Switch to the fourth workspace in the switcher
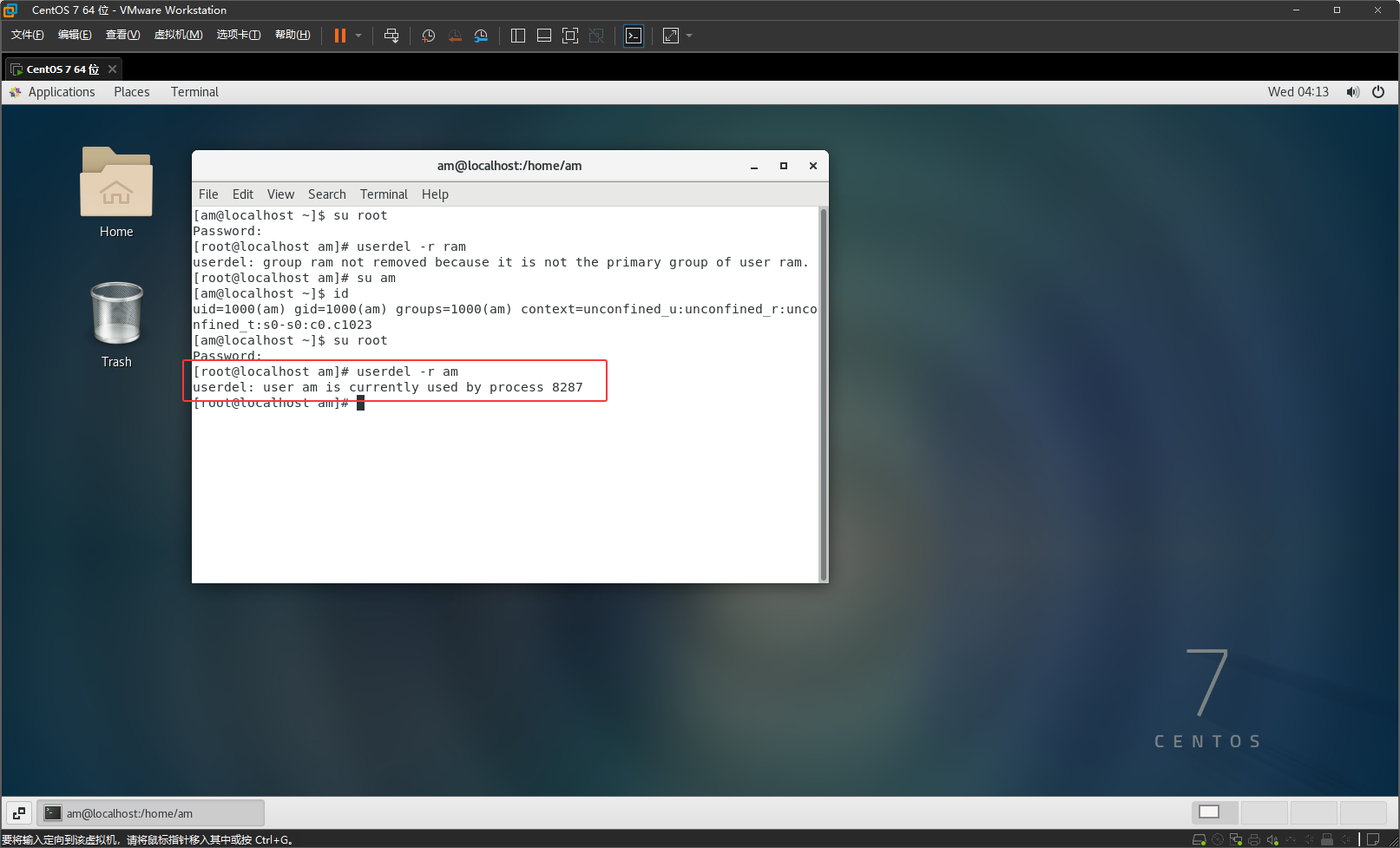Image resolution: width=1400 pixels, height=848 pixels. [1363, 812]
